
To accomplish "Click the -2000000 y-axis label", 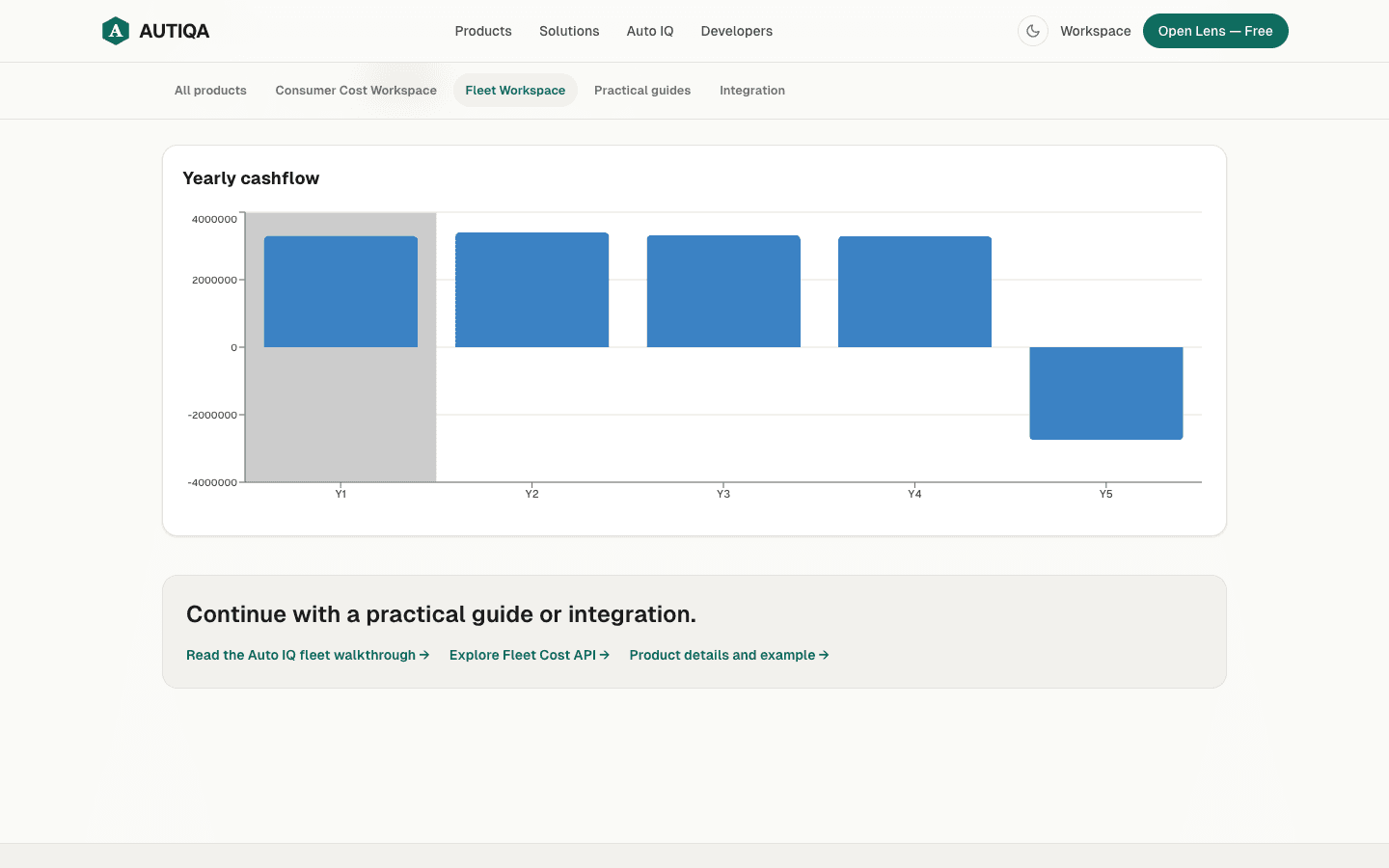I will [212, 415].
